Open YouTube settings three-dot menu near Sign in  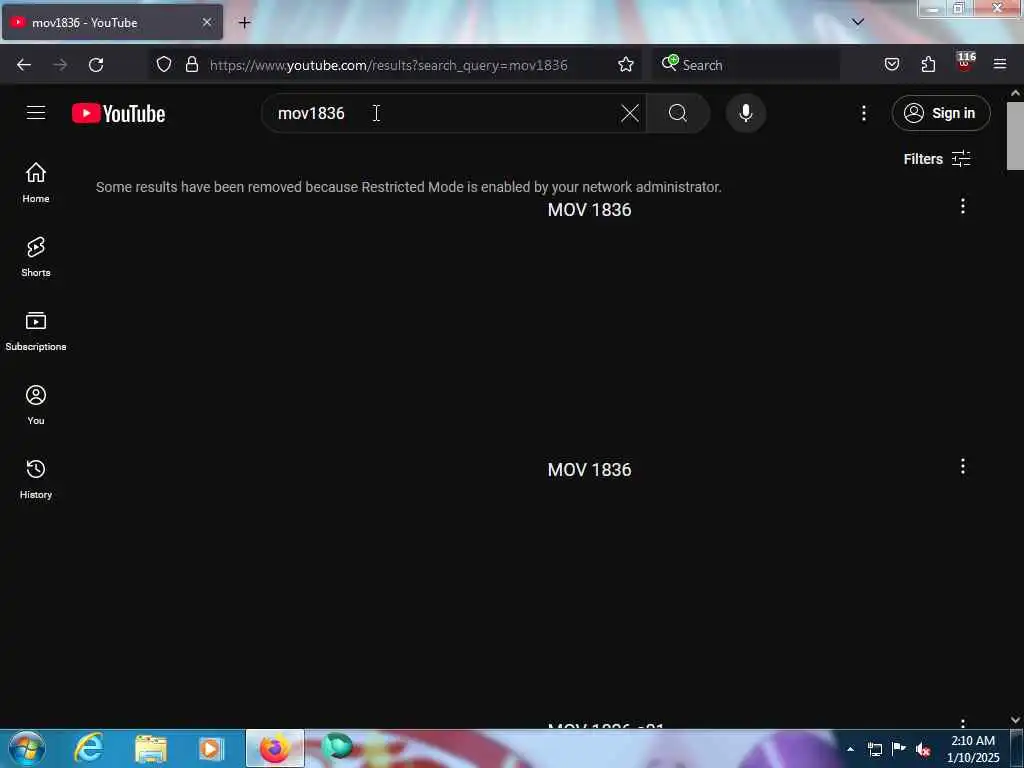pyautogui.click(x=863, y=113)
